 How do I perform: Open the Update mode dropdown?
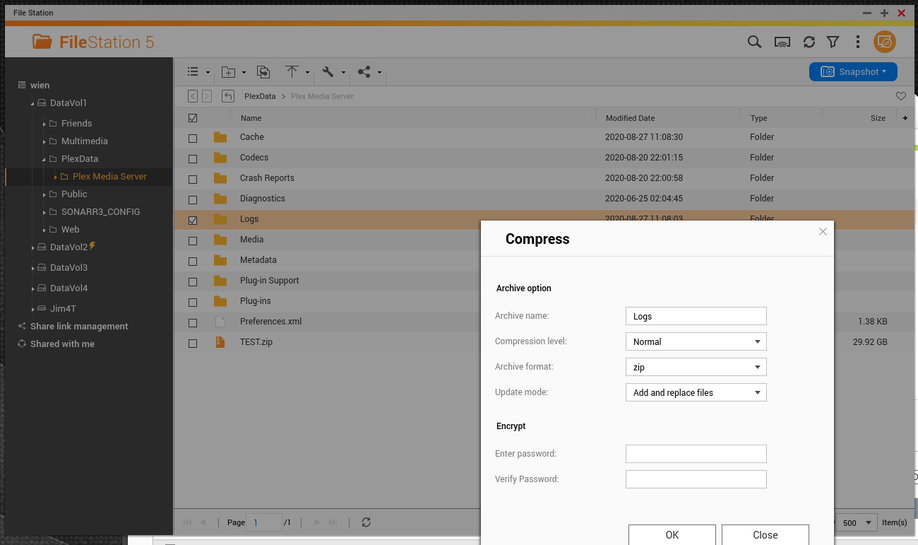click(x=696, y=393)
